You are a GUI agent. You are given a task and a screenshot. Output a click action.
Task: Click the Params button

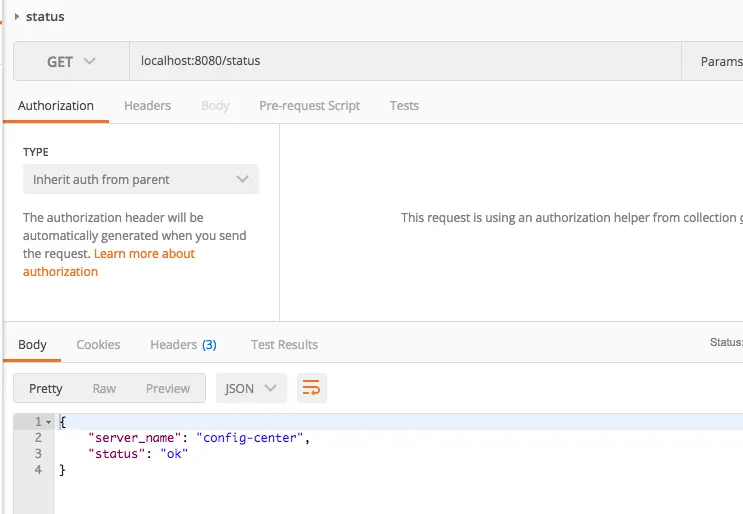720,61
